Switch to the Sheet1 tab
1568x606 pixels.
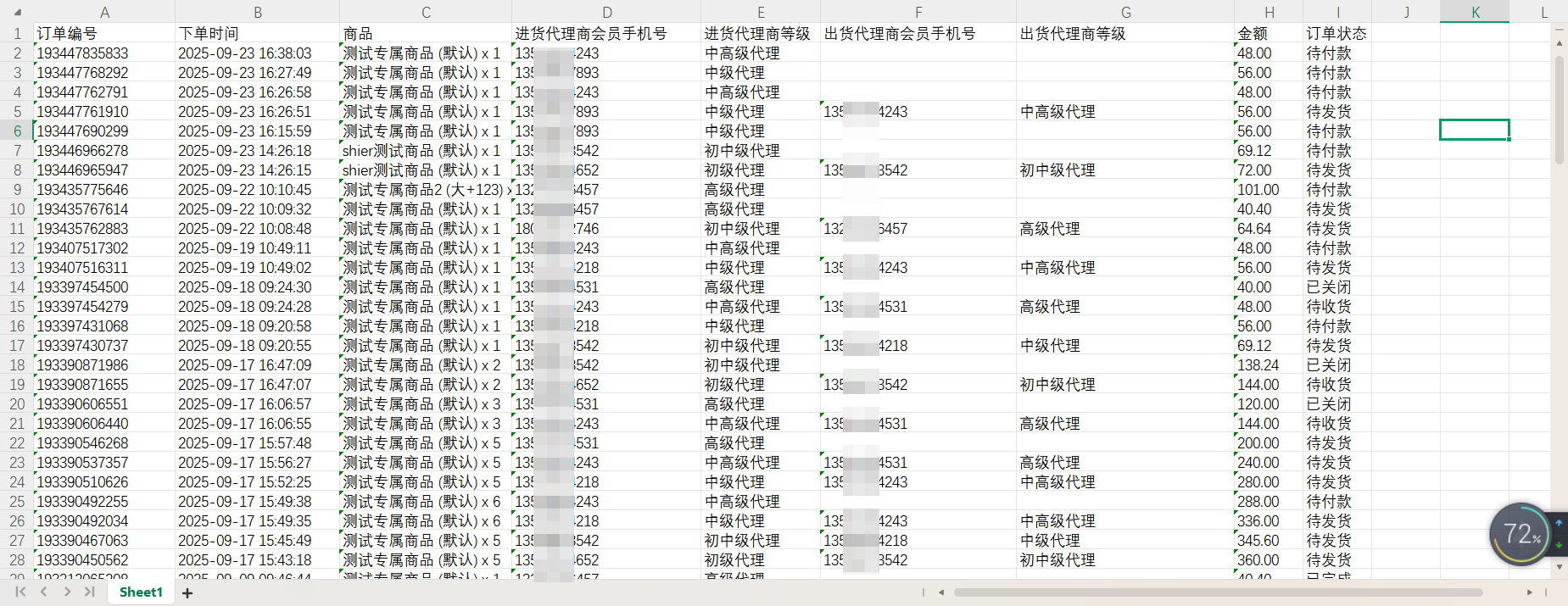(x=141, y=592)
